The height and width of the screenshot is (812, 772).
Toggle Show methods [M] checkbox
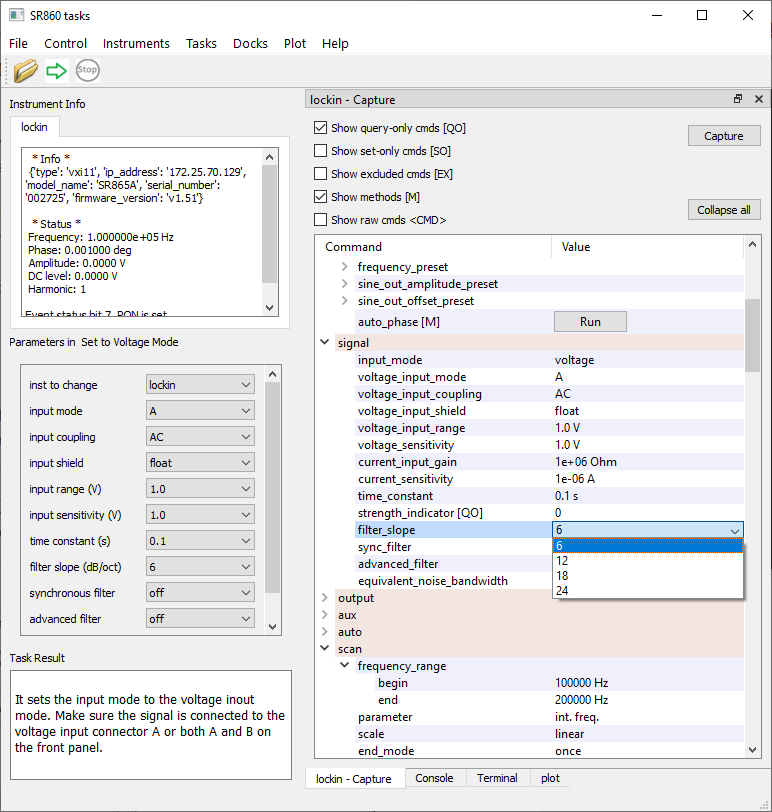pyautogui.click(x=321, y=197)
